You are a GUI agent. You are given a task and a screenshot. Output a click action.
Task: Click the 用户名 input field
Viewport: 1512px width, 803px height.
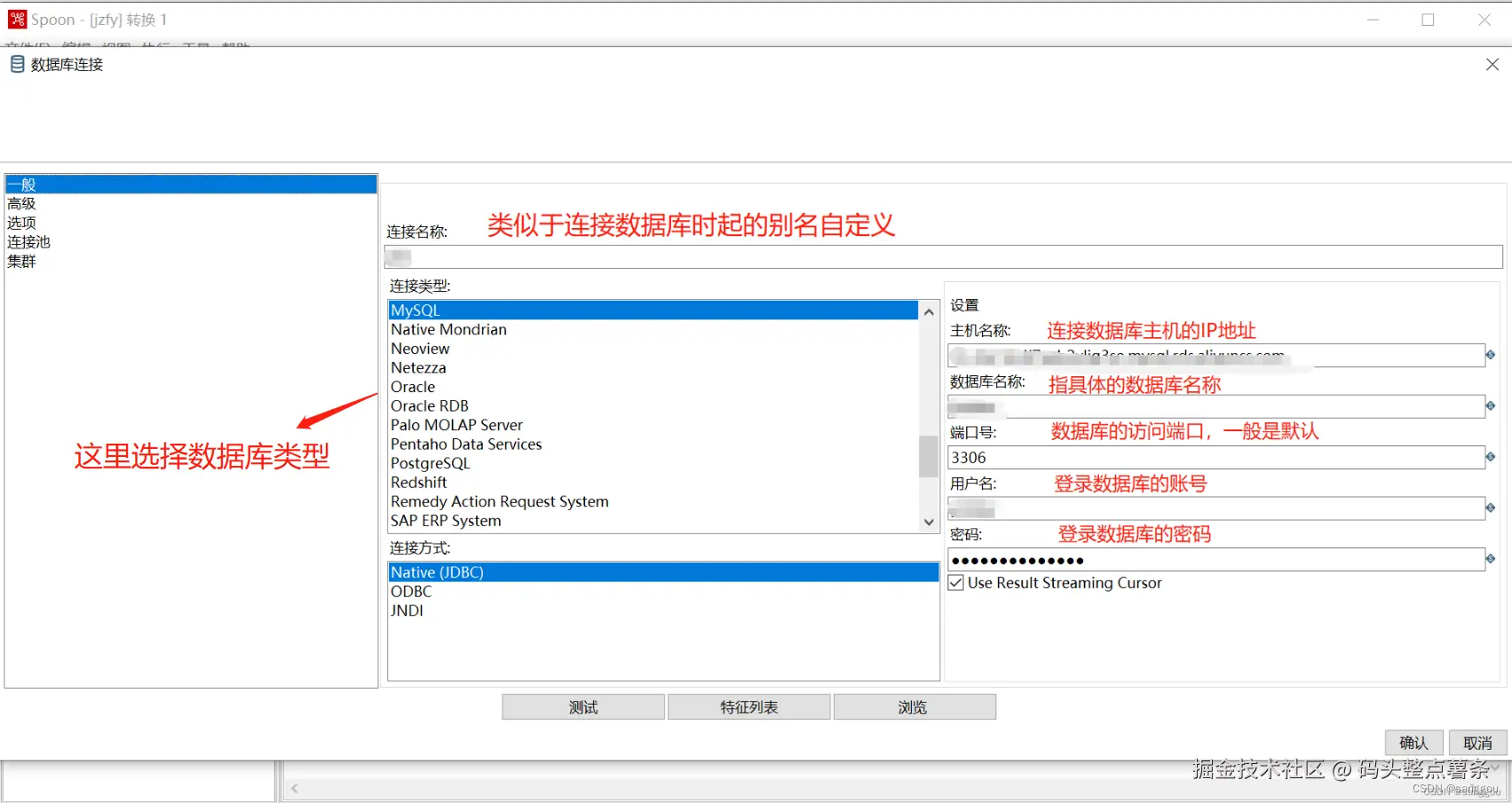point(1216,508)
